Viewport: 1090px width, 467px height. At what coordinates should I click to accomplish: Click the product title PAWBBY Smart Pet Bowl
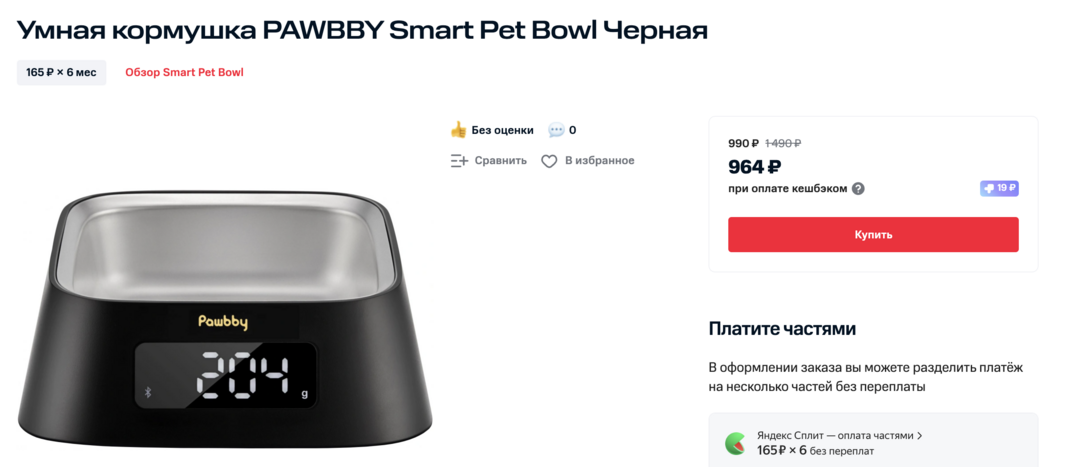click(362, 30)
